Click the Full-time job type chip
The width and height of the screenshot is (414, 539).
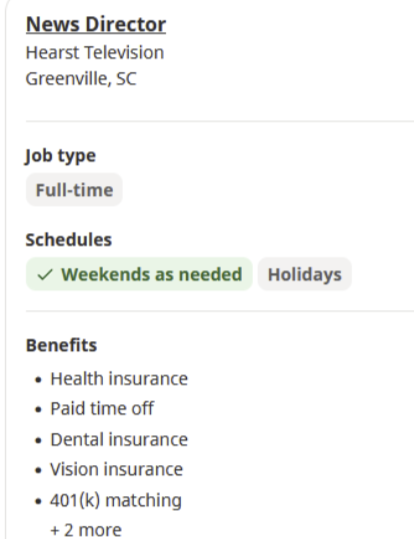coord(74,190)
